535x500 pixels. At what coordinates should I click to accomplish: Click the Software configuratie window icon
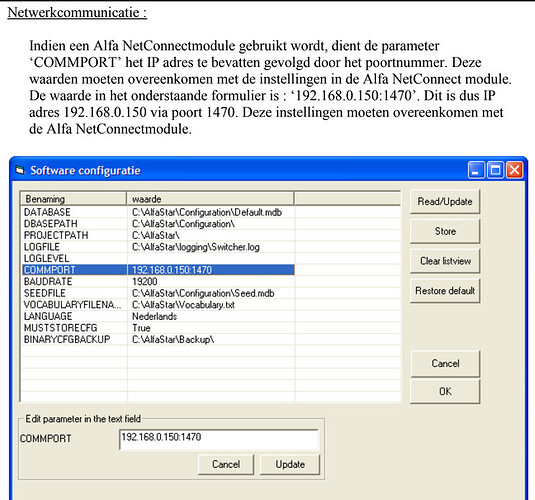tap(20, 170)
